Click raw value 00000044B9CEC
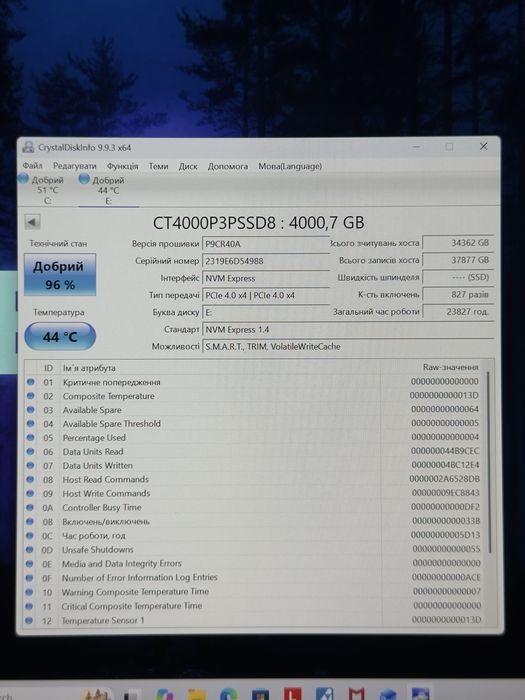The width and height of the screenshot is (525, 700). 445,451
